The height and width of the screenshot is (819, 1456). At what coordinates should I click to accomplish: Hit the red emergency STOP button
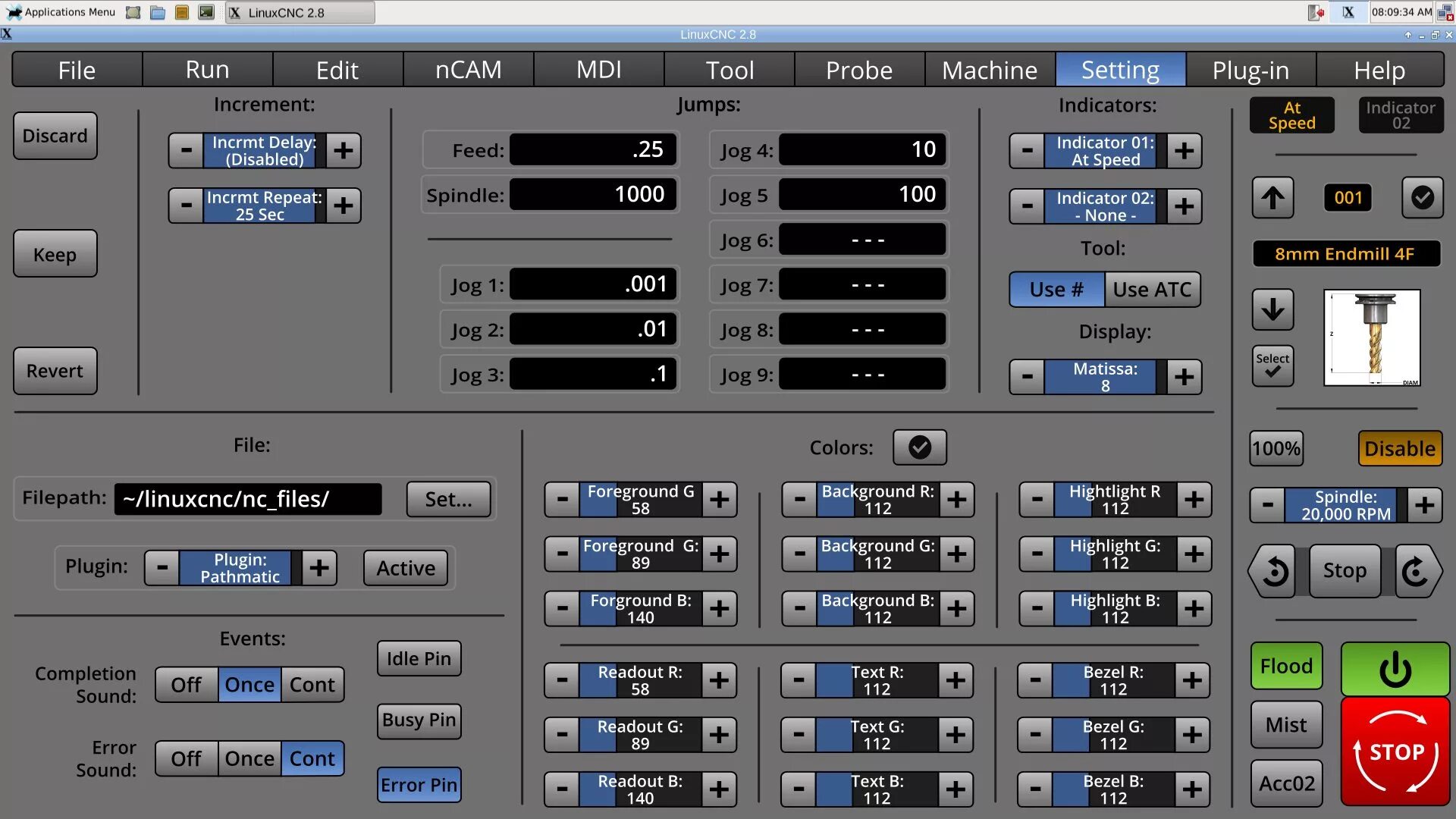pyautogui.click(x=1395, y=752)
